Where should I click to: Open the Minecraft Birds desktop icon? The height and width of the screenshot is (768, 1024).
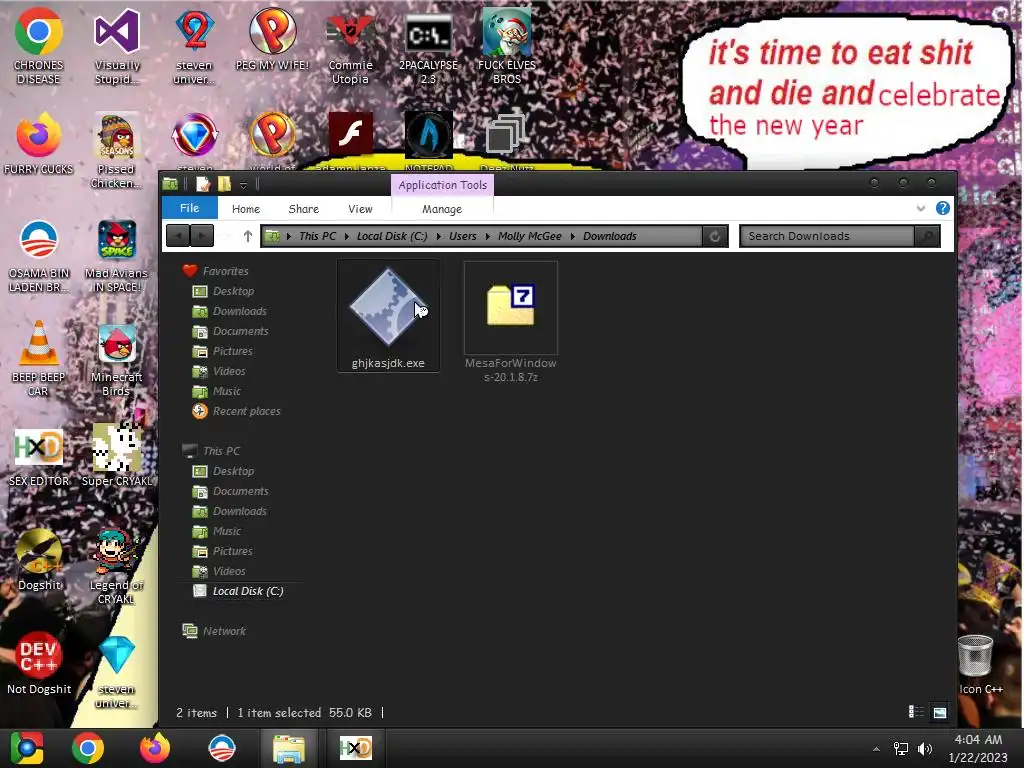117,360
